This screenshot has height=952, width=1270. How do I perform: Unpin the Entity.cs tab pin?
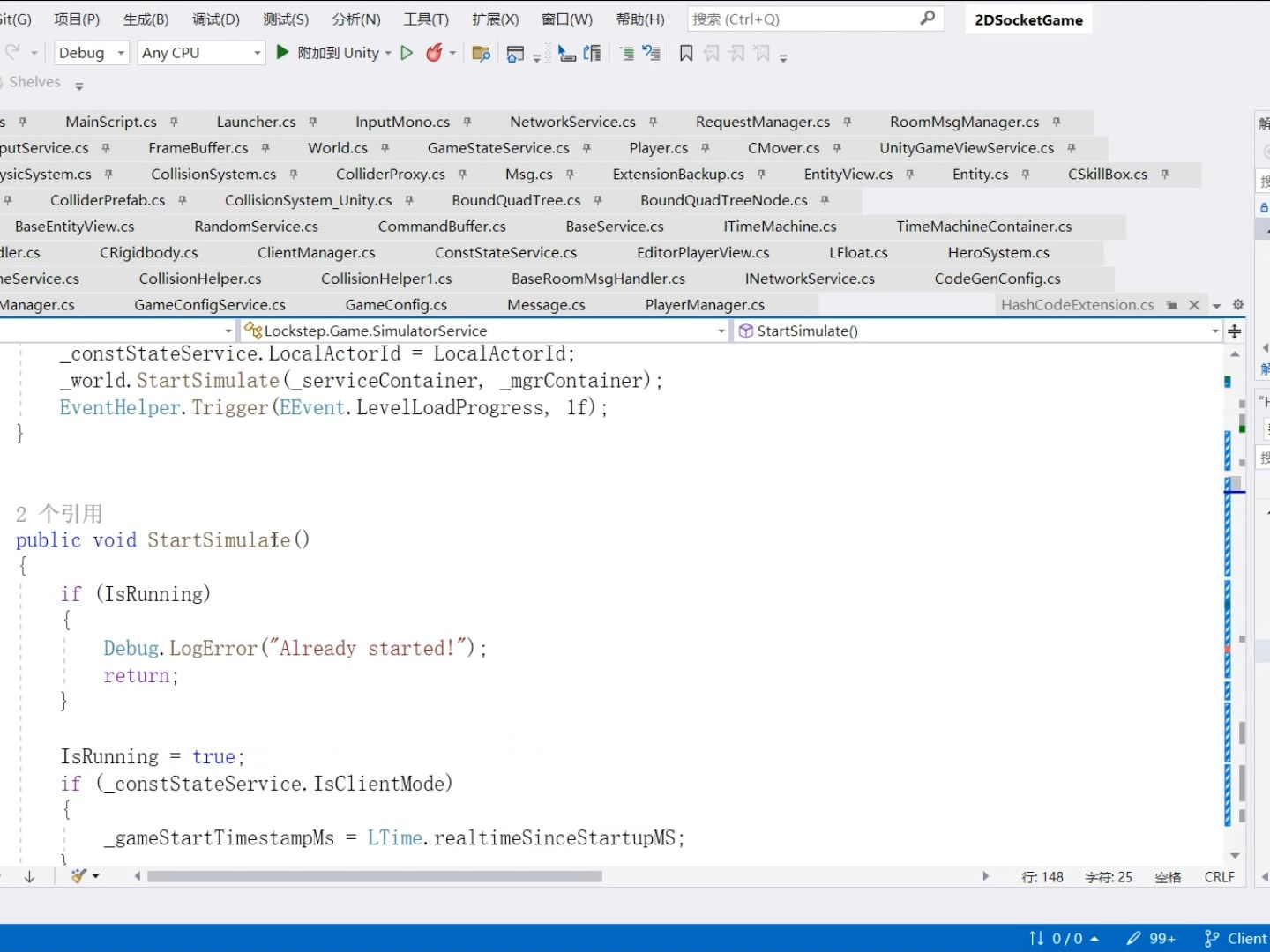1026,175
